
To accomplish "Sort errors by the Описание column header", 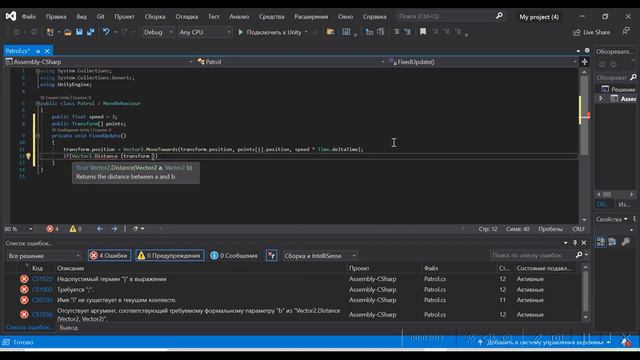I will (x=71, y=268).
